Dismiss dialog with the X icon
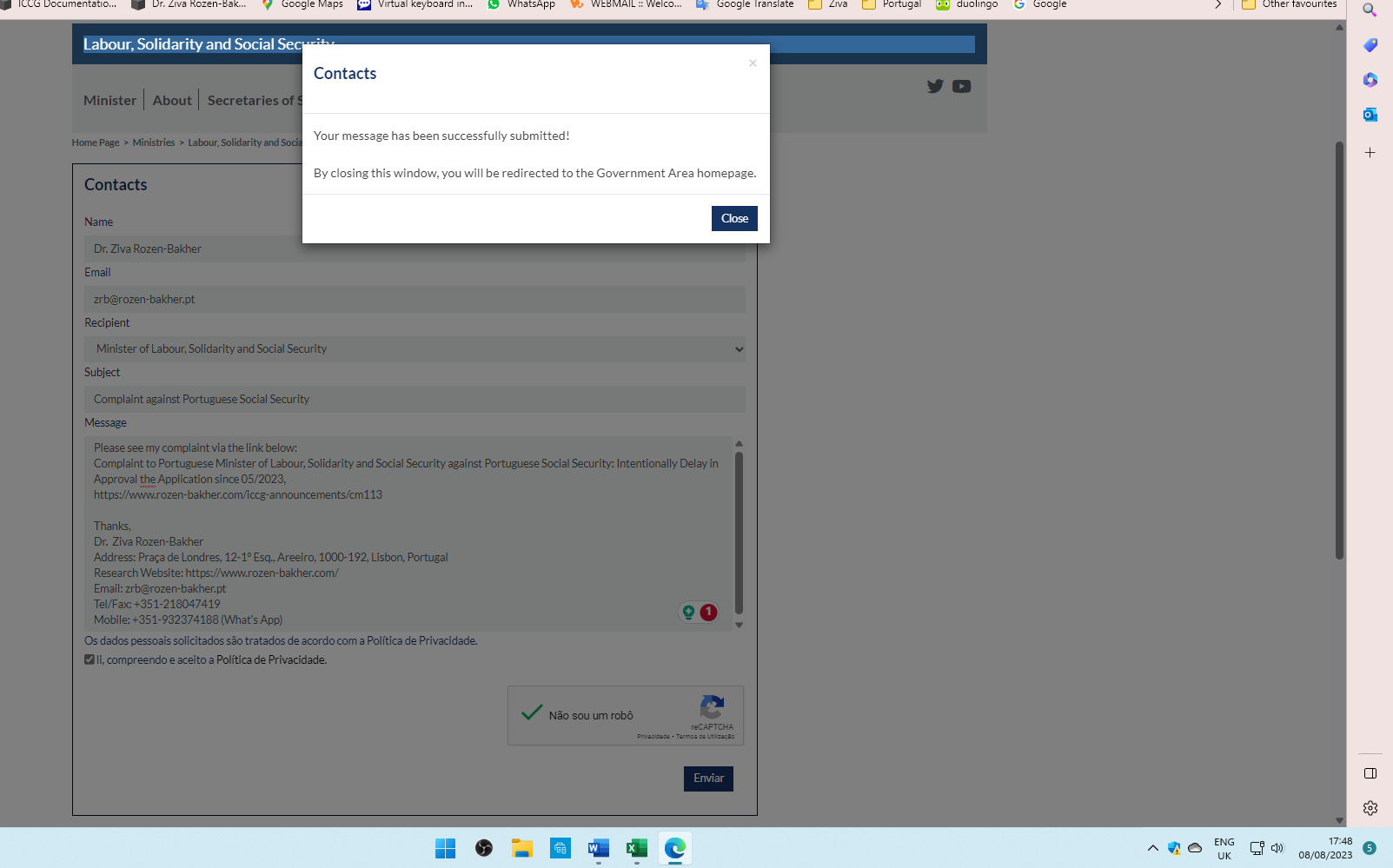The width and height of the screenshot is (1393, 868). click(x=753, y=63)
